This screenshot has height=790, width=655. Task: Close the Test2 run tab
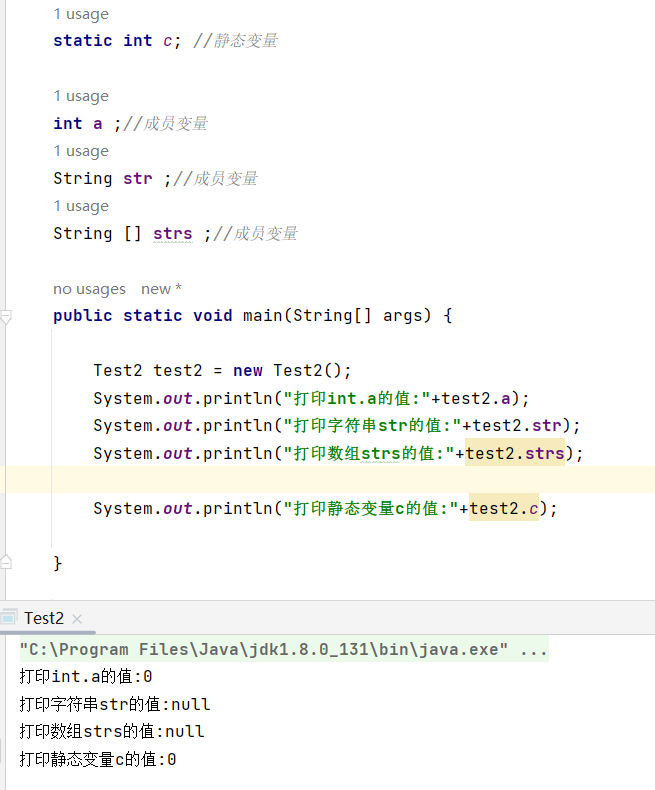(x=77, y=619)
